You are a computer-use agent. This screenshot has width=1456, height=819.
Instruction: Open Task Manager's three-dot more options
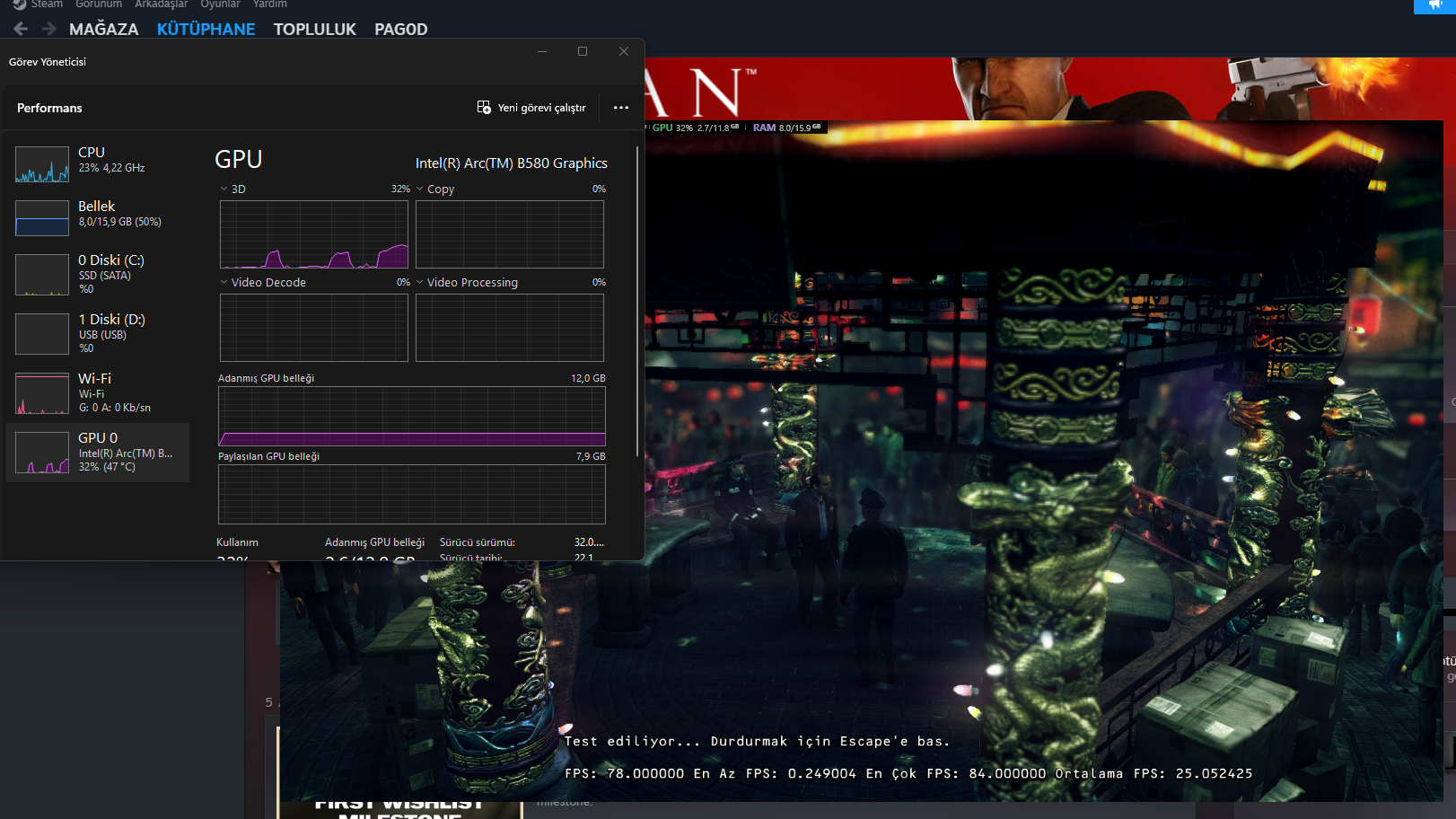pyautogui.click(x=621, y=108)
